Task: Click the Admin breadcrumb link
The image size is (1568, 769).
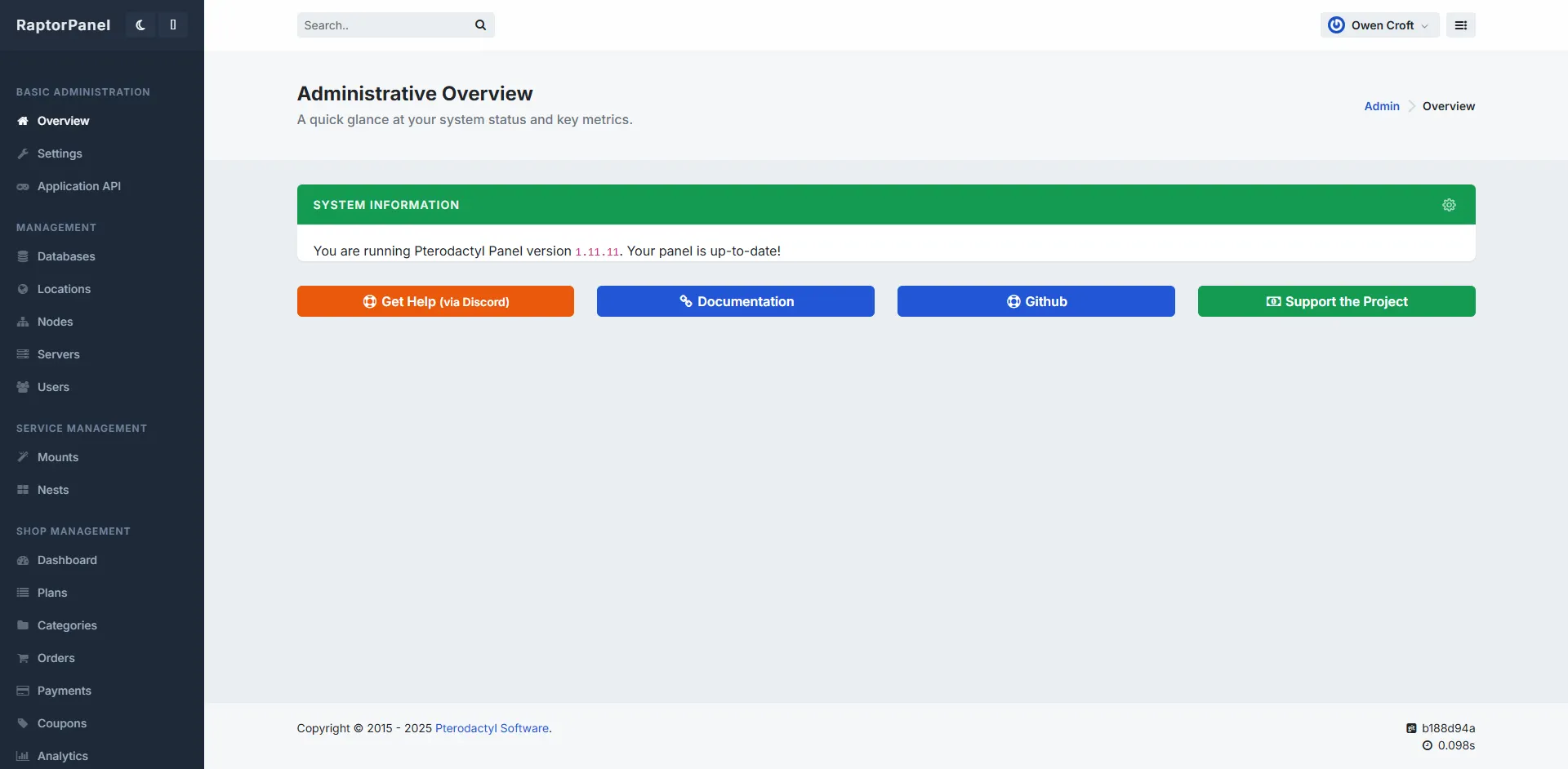Action: (1381, 106)
